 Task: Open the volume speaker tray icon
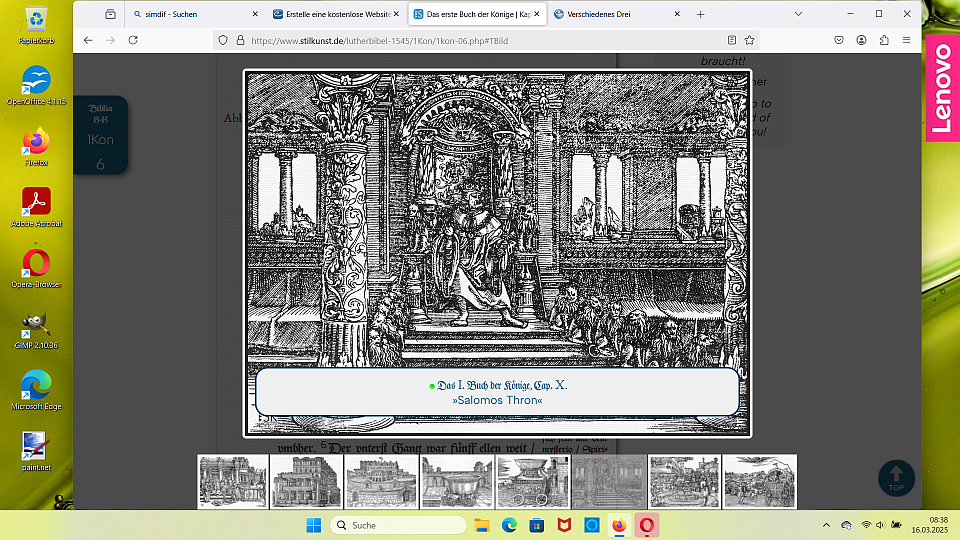880,525
